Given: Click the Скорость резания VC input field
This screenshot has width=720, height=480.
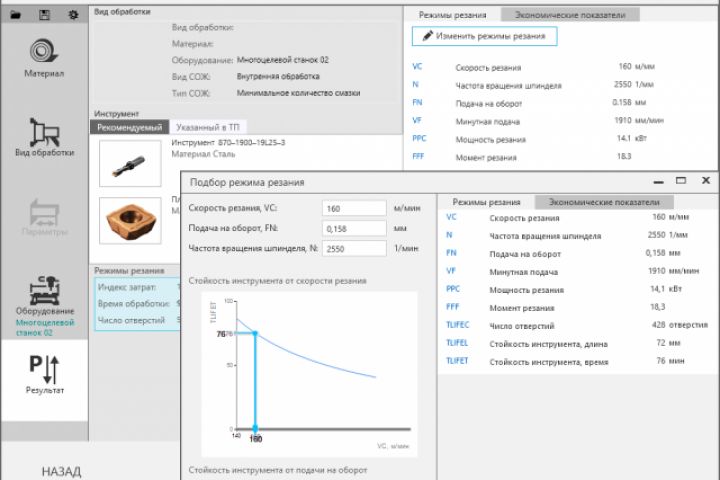Looking at the screenshot, I should coord(354,209).
